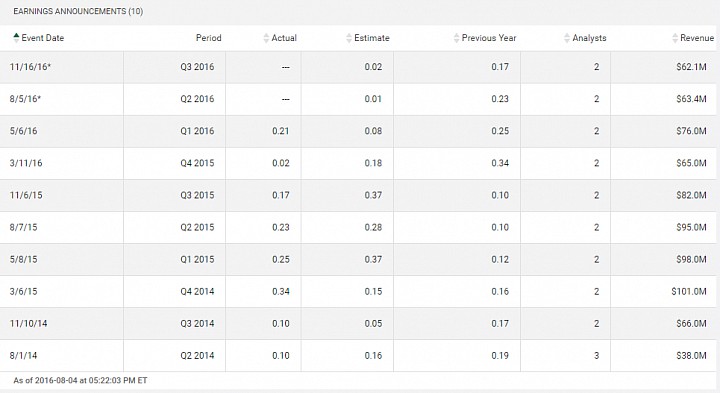Click sort arrows next to Estimate column

click(x=349, y=38)
